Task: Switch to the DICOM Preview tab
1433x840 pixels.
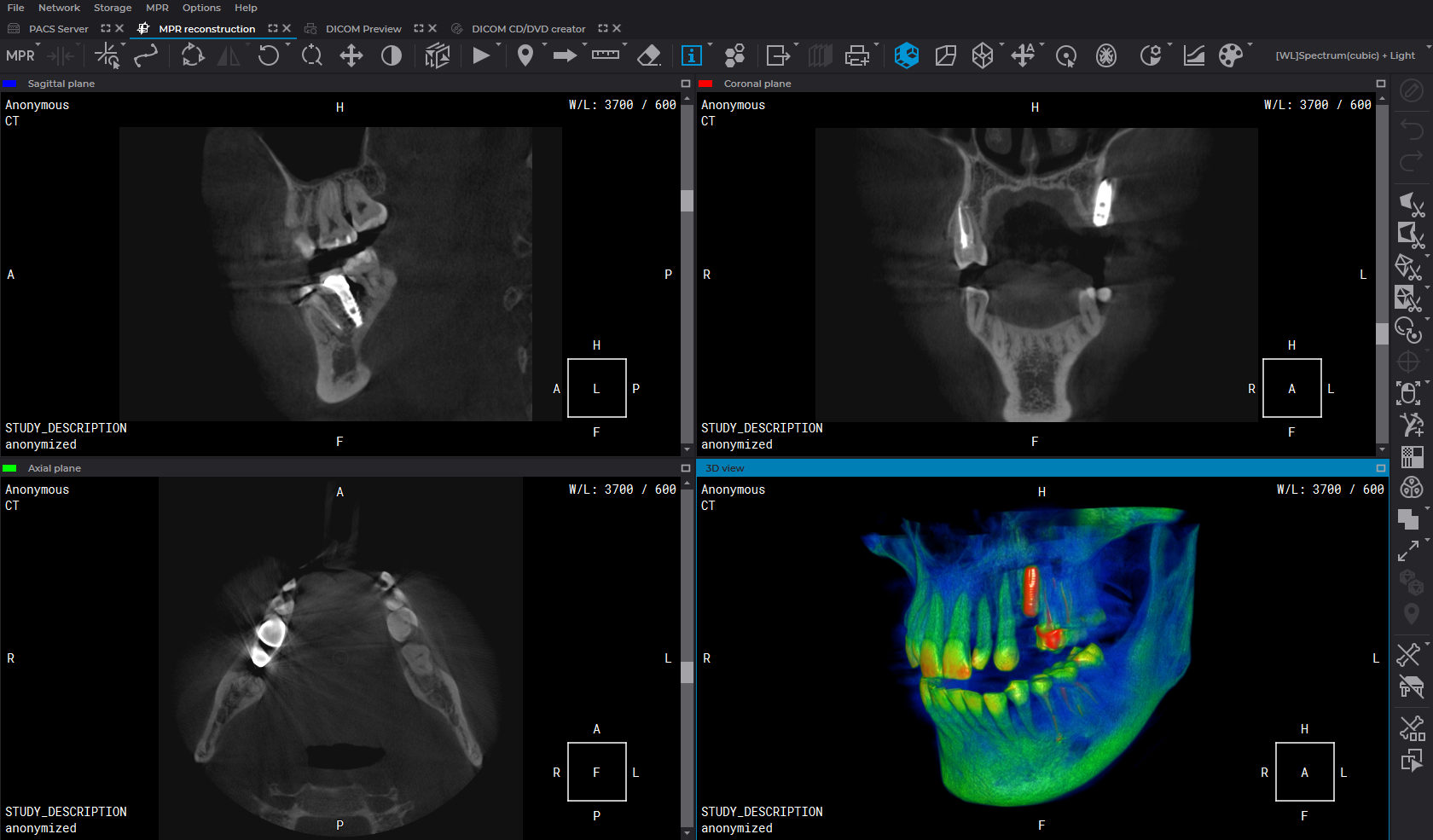Action: pyautogui.click(x=363, y=29)
